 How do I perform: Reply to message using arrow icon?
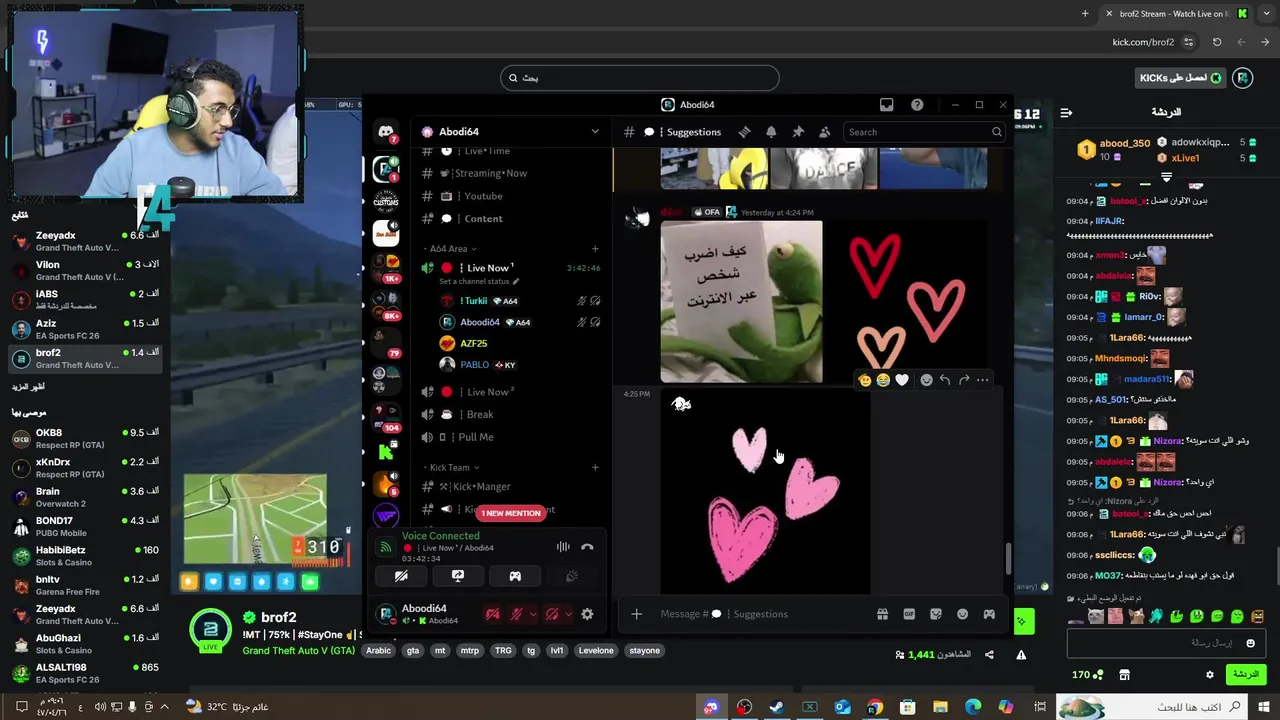945,380
